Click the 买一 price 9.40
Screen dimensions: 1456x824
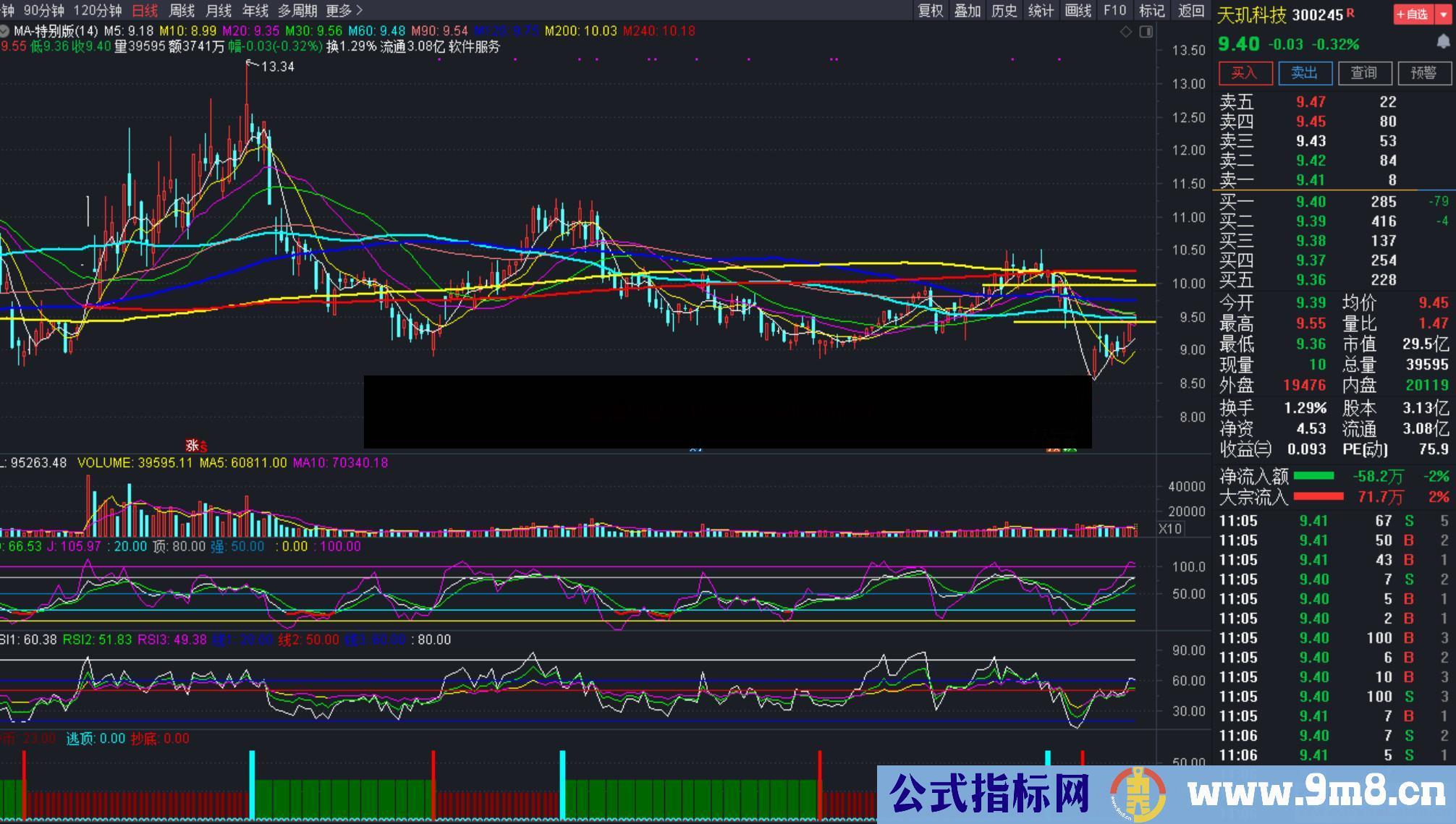[1311, 202]
